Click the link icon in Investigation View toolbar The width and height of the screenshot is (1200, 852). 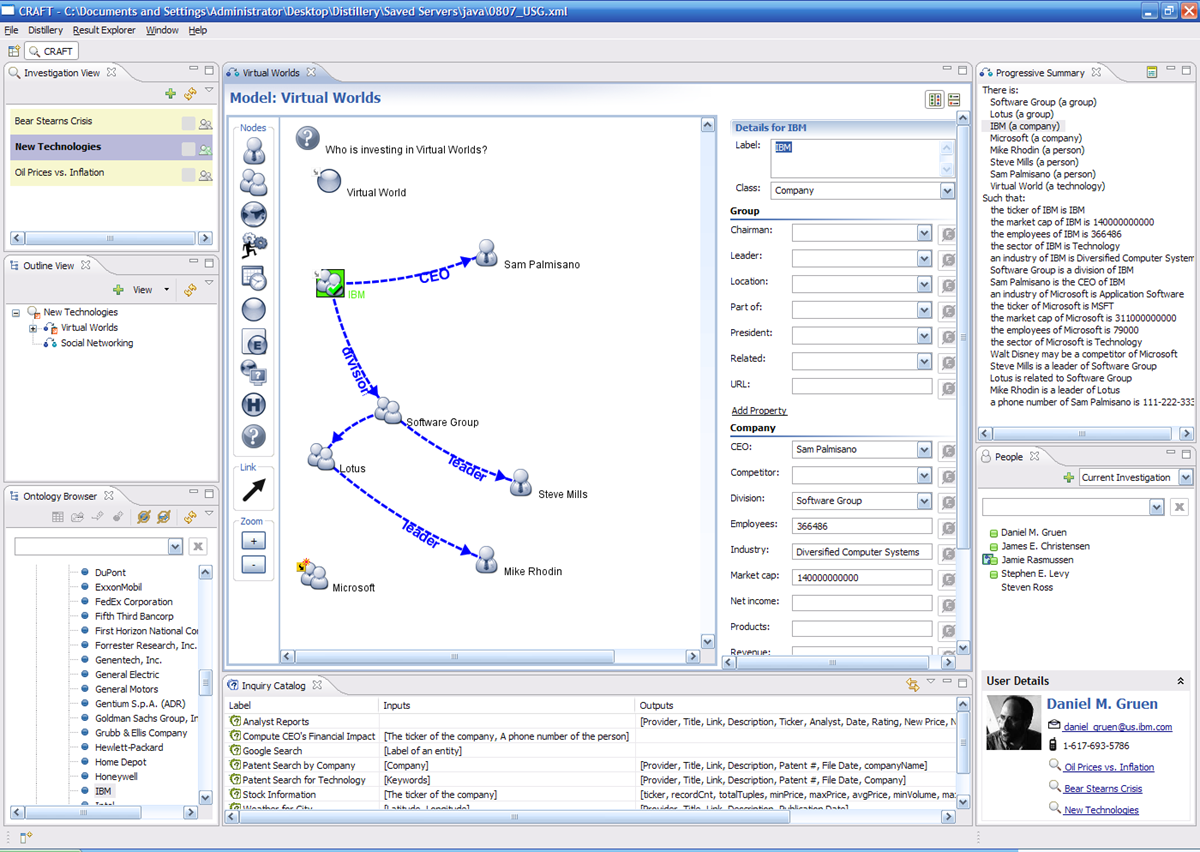[190, 93]
